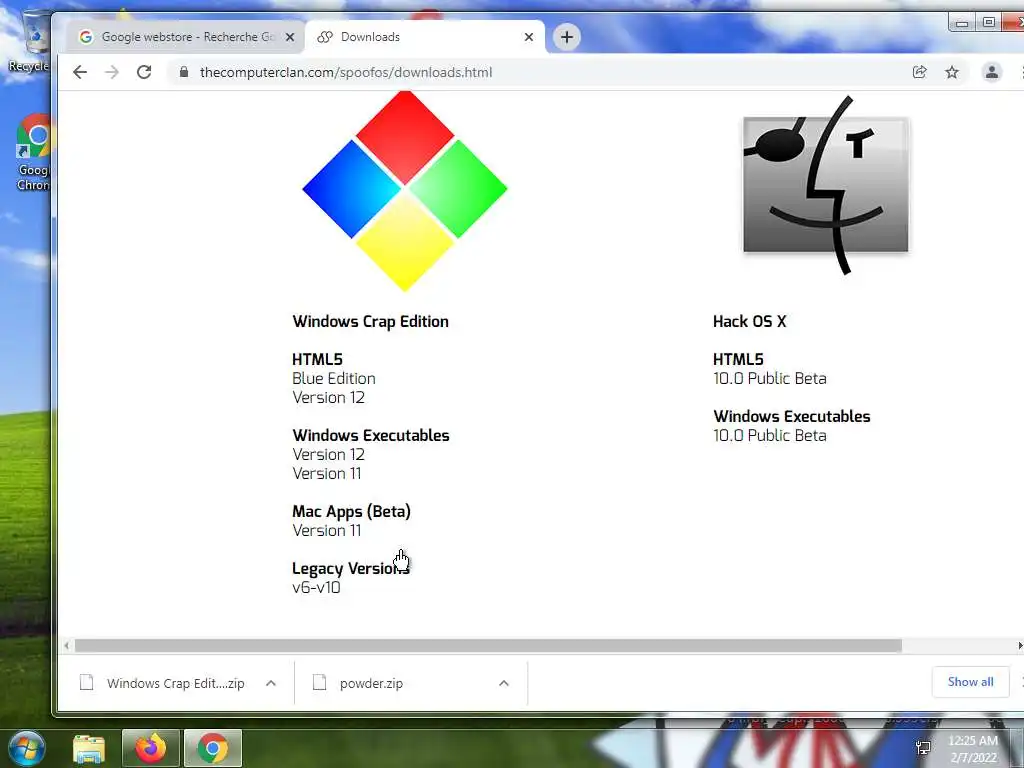Click the Hack OS X Finder face logo
This screenshot has width=1024, height=768.
[825, 185]
